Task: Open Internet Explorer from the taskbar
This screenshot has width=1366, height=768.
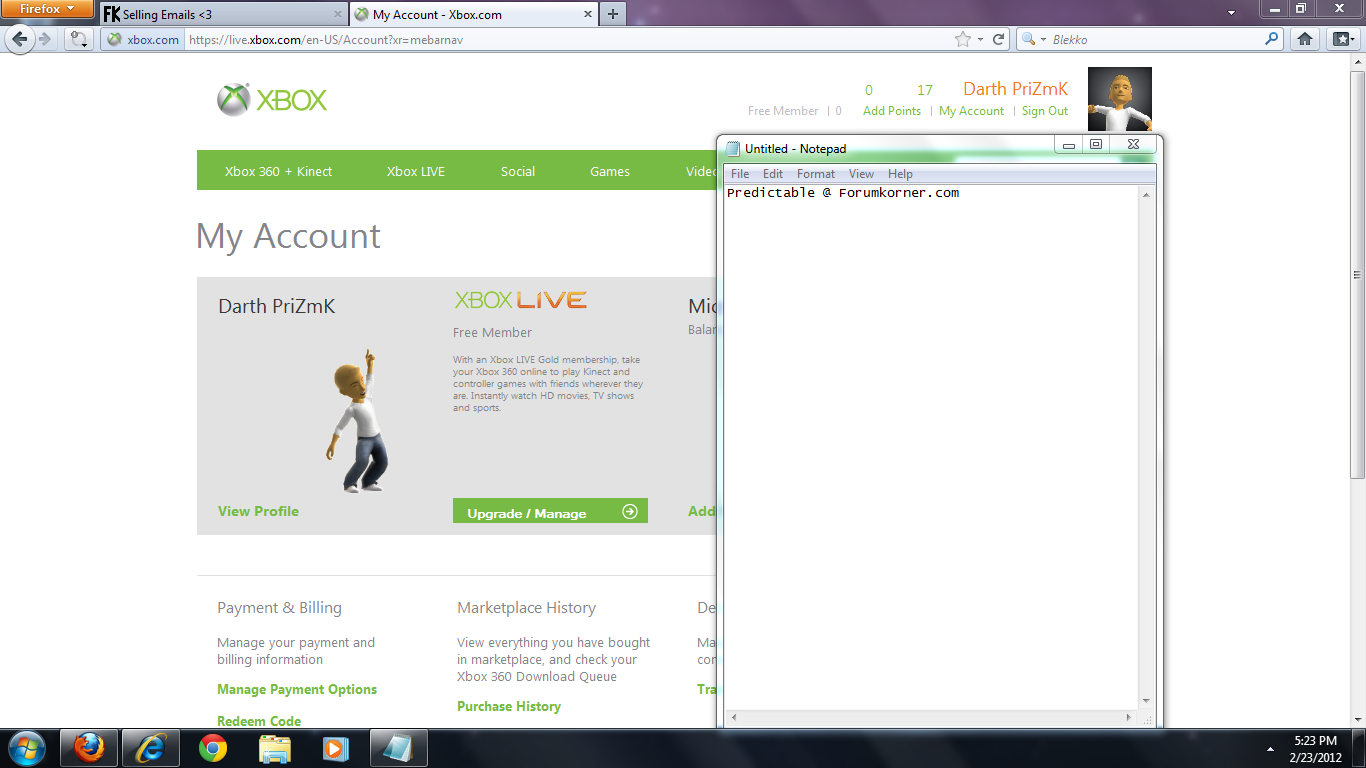Action: pyautogui.click(x=151, y=748)
